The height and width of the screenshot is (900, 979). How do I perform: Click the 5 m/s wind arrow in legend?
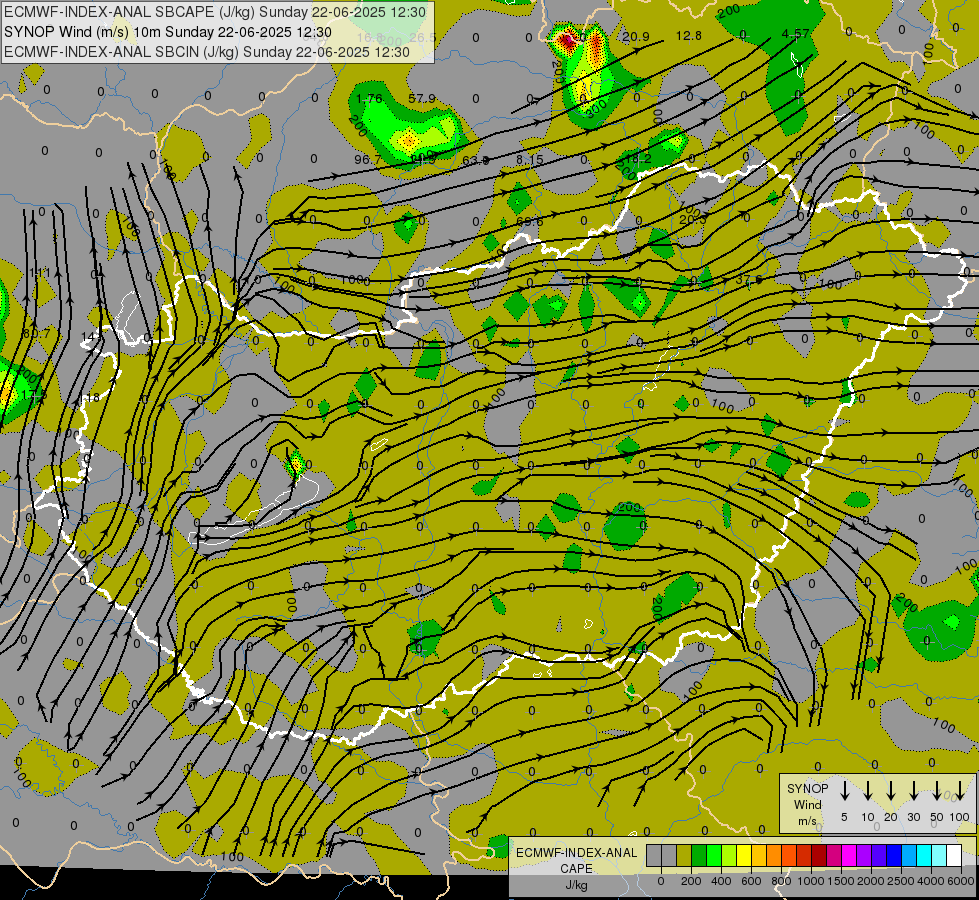coord(844,790)
